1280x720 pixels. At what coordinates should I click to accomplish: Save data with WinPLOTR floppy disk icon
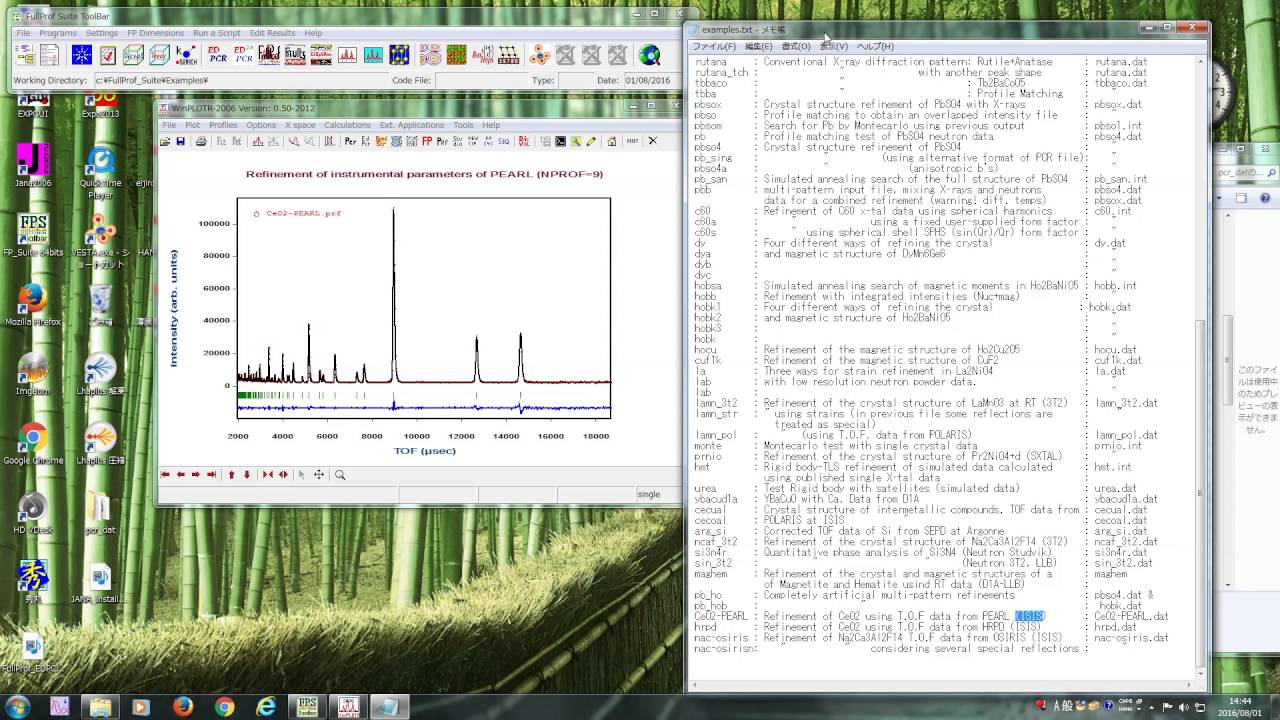[x=180, y=141]
